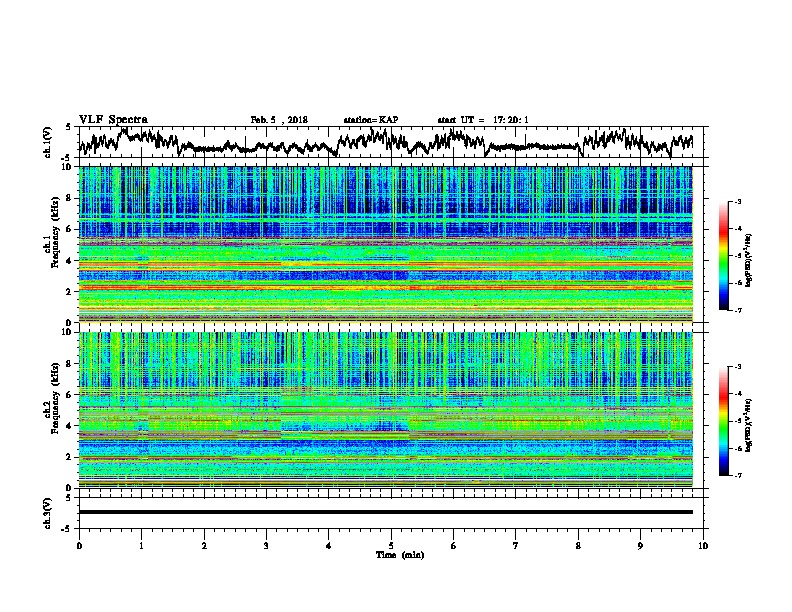The image size is (792, 612).
Task: Click the '10' tick on time axis
Action: pyautogui.click(x=703, y=546)
